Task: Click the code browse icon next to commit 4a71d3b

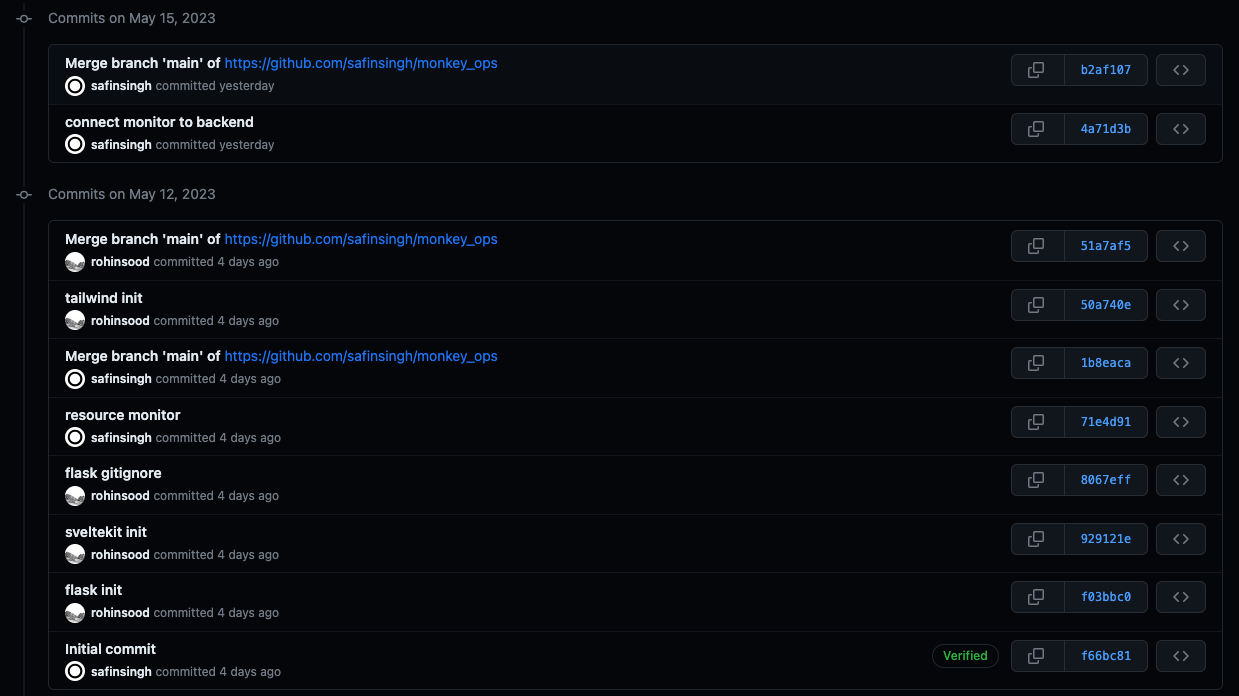Action: (1181, 128)
